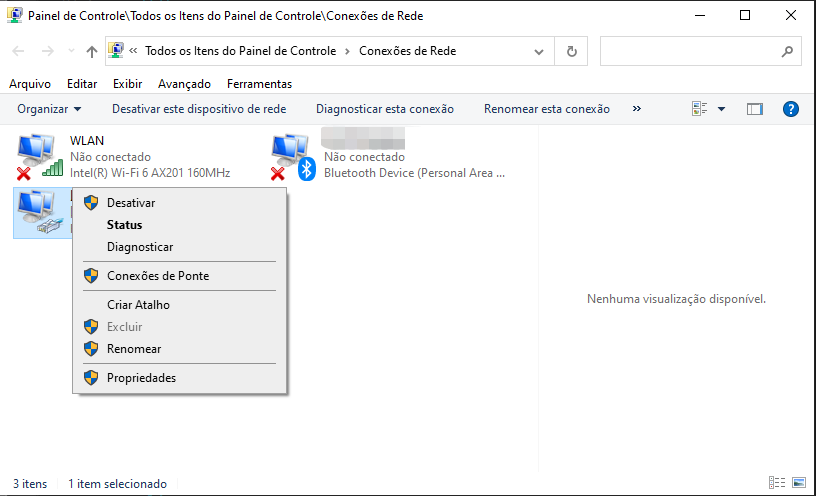Go up one folder level
Image resolution: width=816 pixels, height=496 pixels.
[x=92, y=51]
